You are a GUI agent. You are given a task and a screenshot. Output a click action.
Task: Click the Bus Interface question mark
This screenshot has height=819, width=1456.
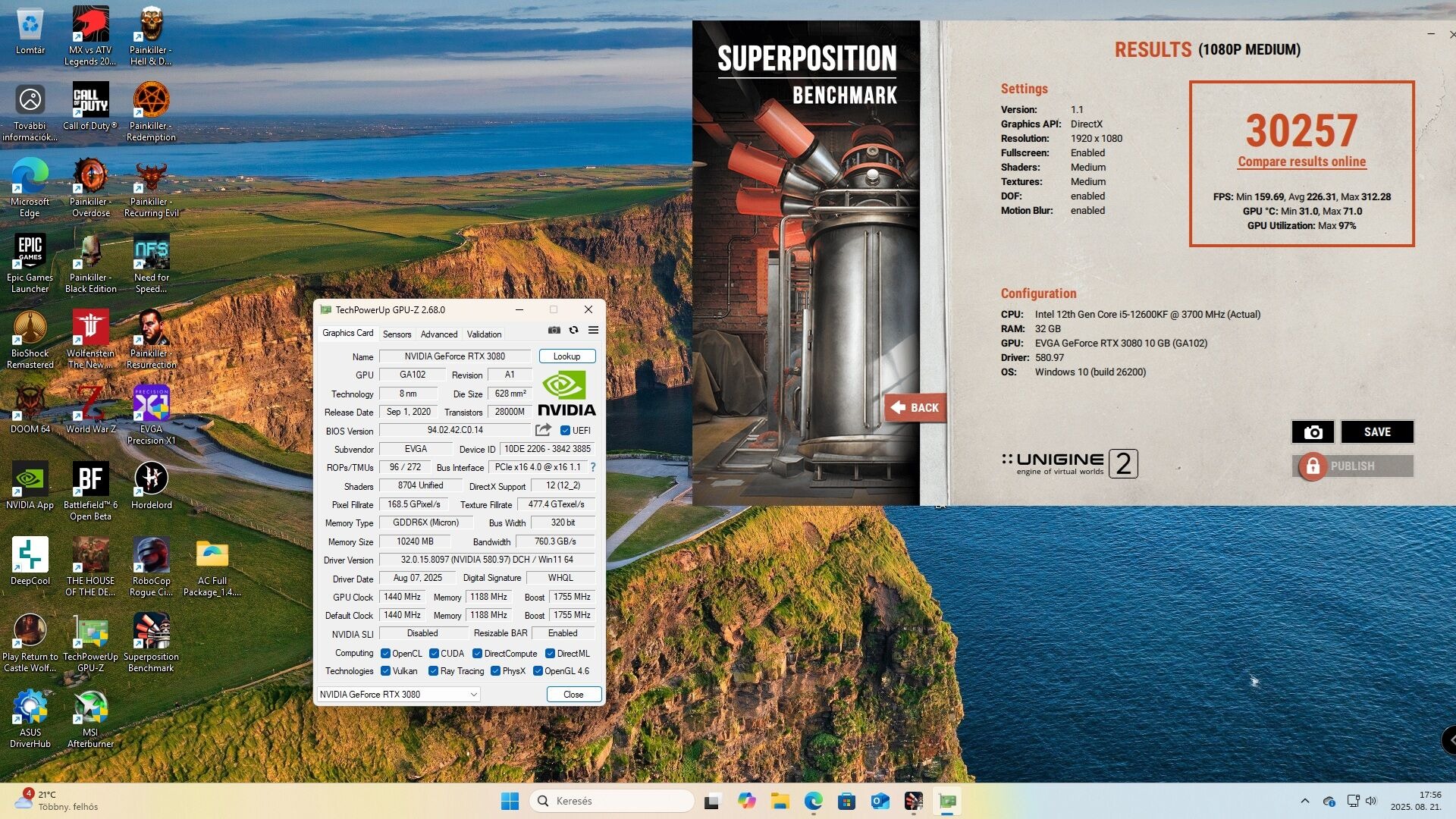click(593, 467)
